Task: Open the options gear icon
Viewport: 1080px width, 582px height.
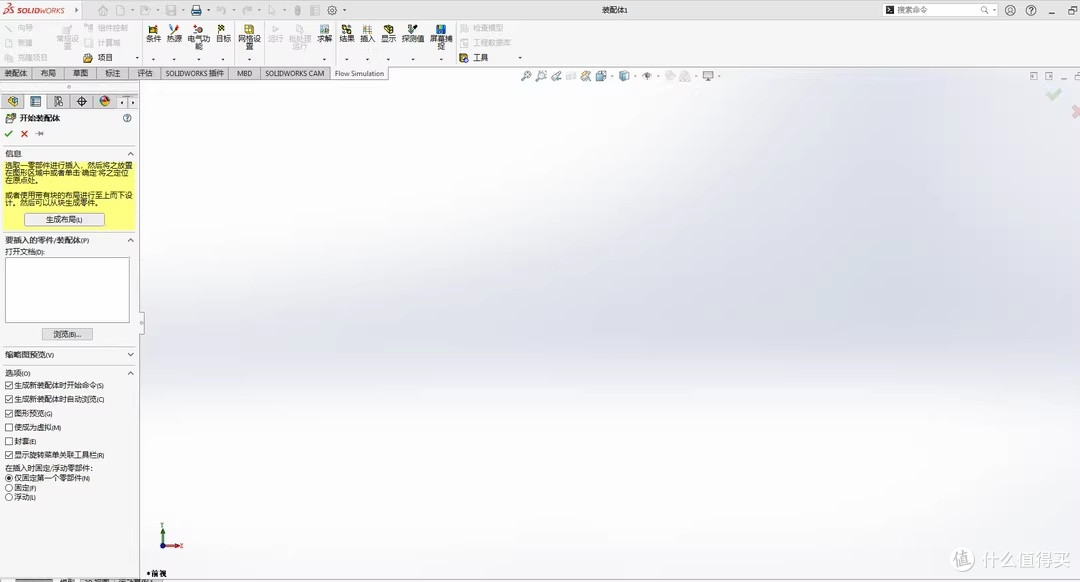Action: [x=332, y=10]
